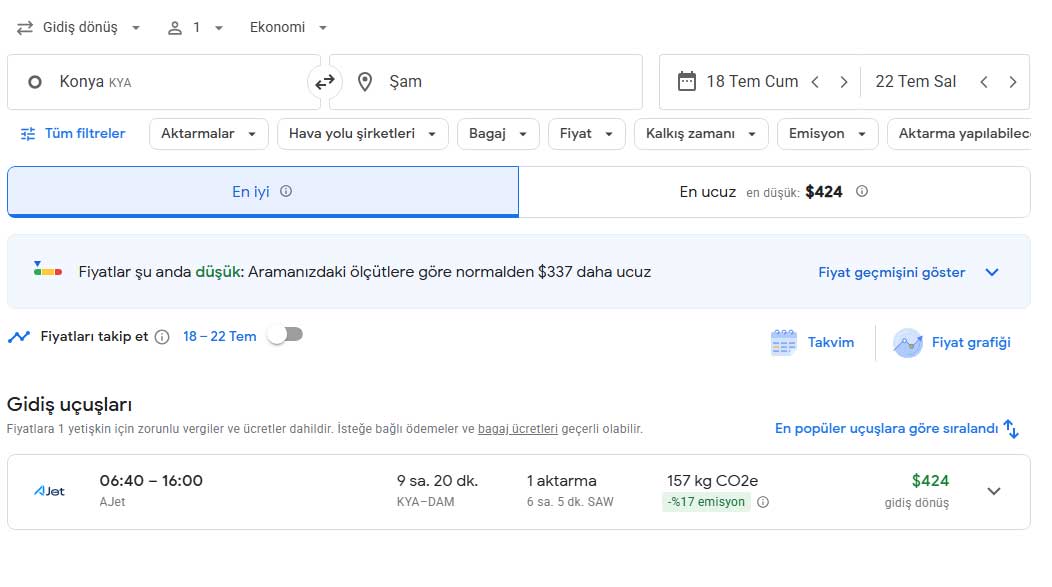Click the Şam destination input field

pyautogui.click(x=486, y=82)
